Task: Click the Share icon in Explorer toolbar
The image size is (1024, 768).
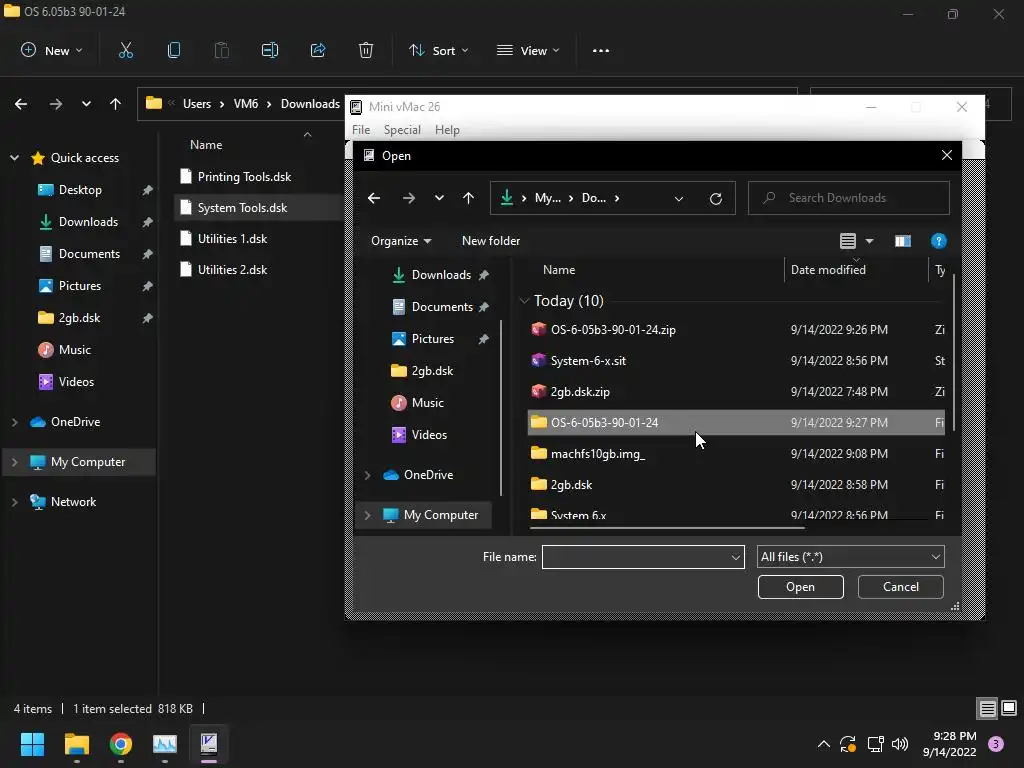Action: pos(318,50)
